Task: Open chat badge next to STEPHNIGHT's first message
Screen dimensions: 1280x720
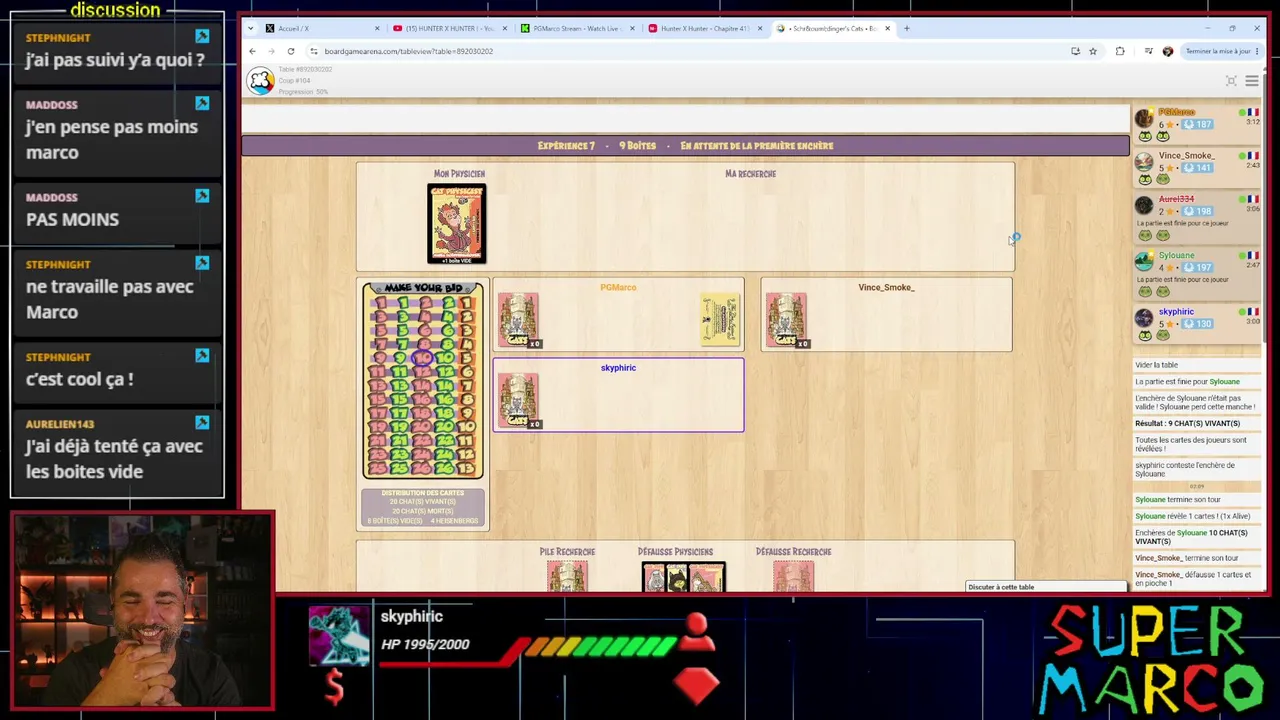Action: point(202,37)
